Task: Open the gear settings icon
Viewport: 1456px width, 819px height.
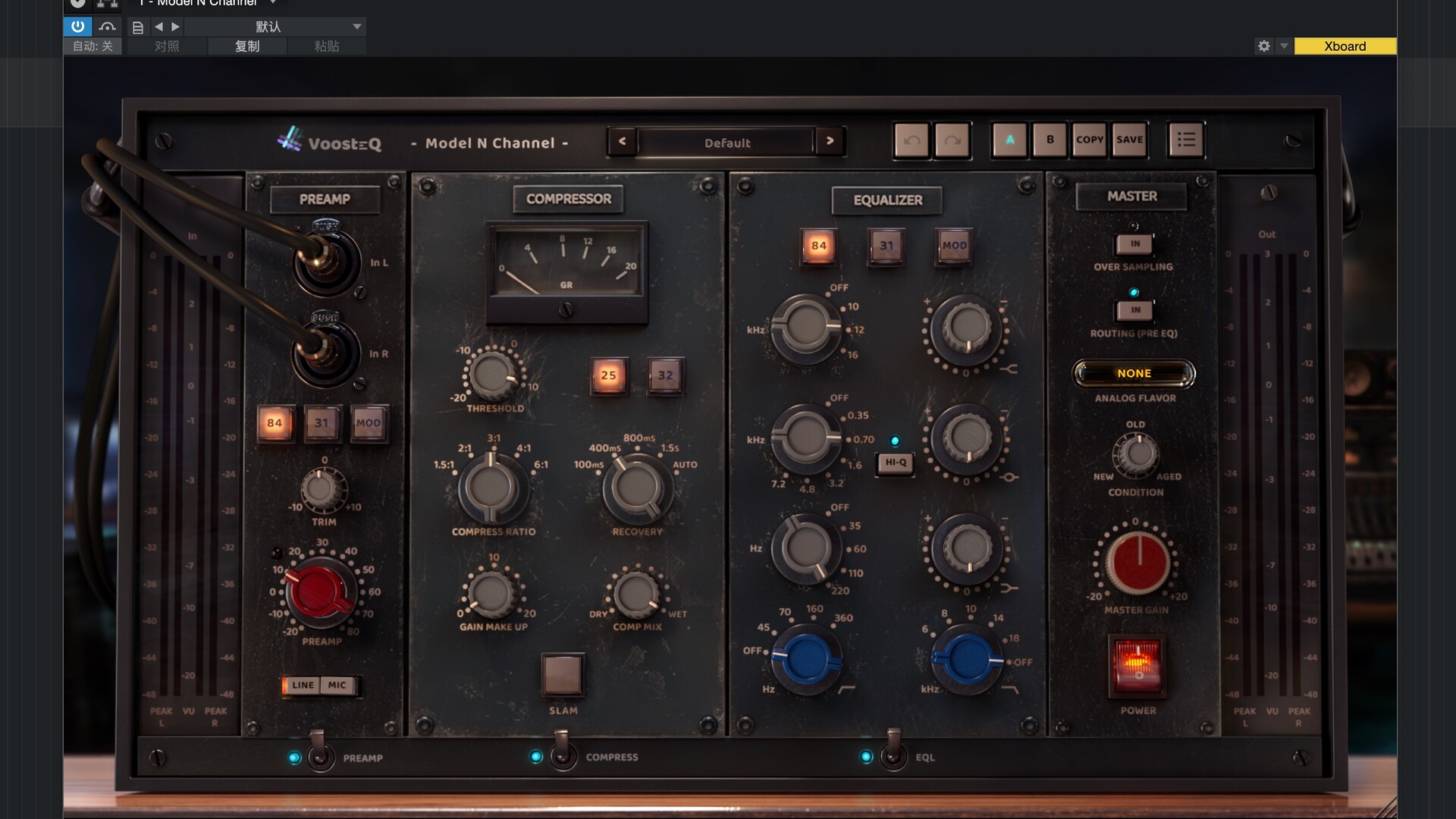Action: 1263,46
